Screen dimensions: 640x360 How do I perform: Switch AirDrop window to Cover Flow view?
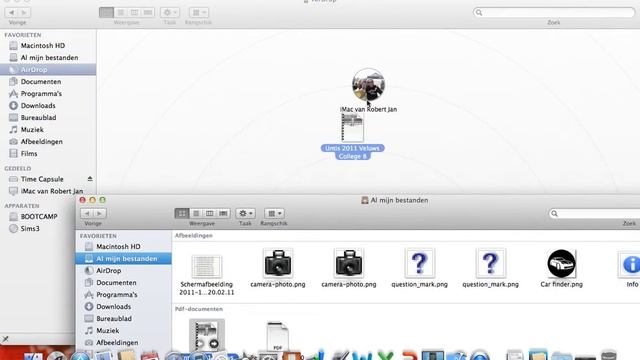click(148, 13)
